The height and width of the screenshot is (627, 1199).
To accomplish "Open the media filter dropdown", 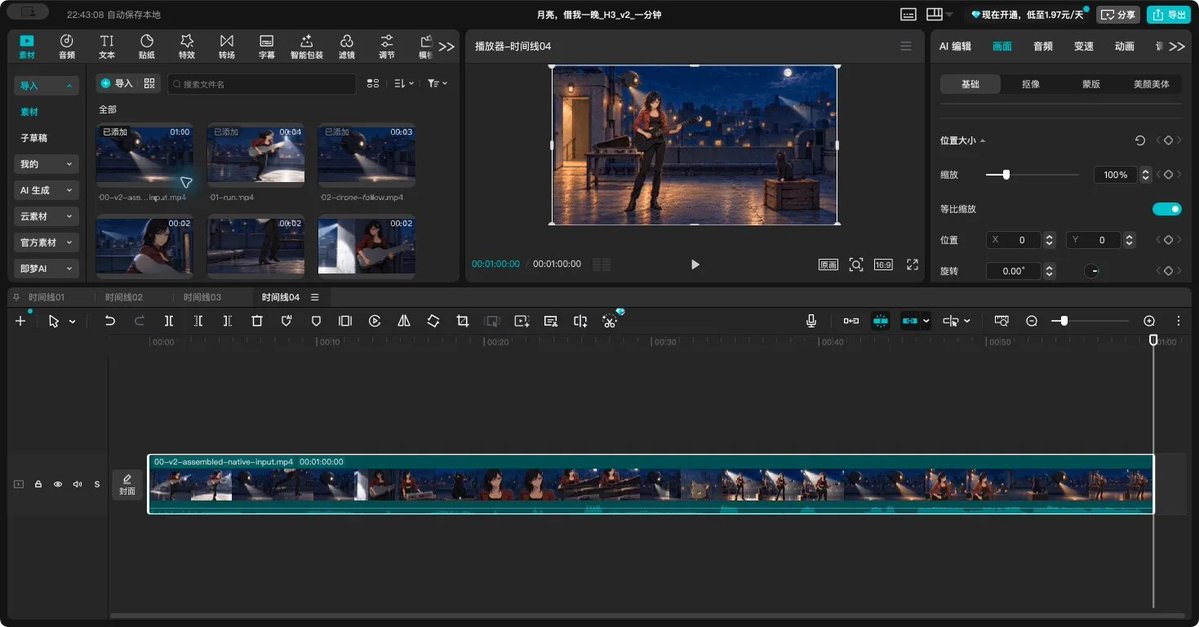I will click(x=437, y=83).
